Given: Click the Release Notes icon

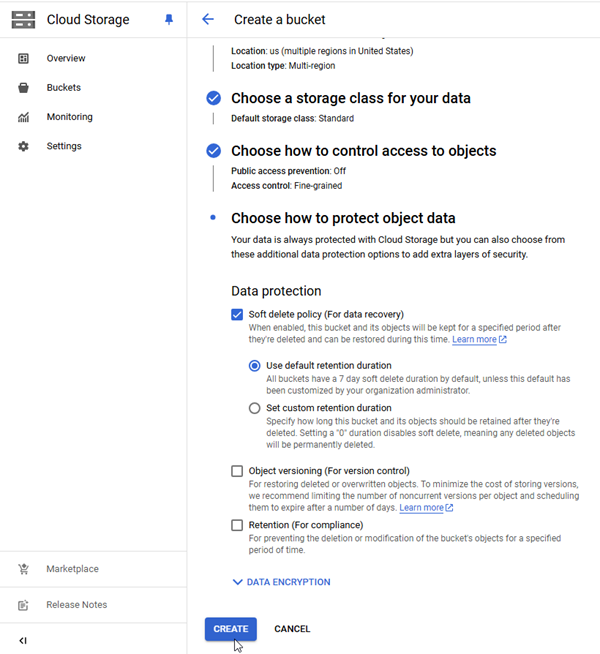Looking at the screenshot, I should tap(23, 605).
